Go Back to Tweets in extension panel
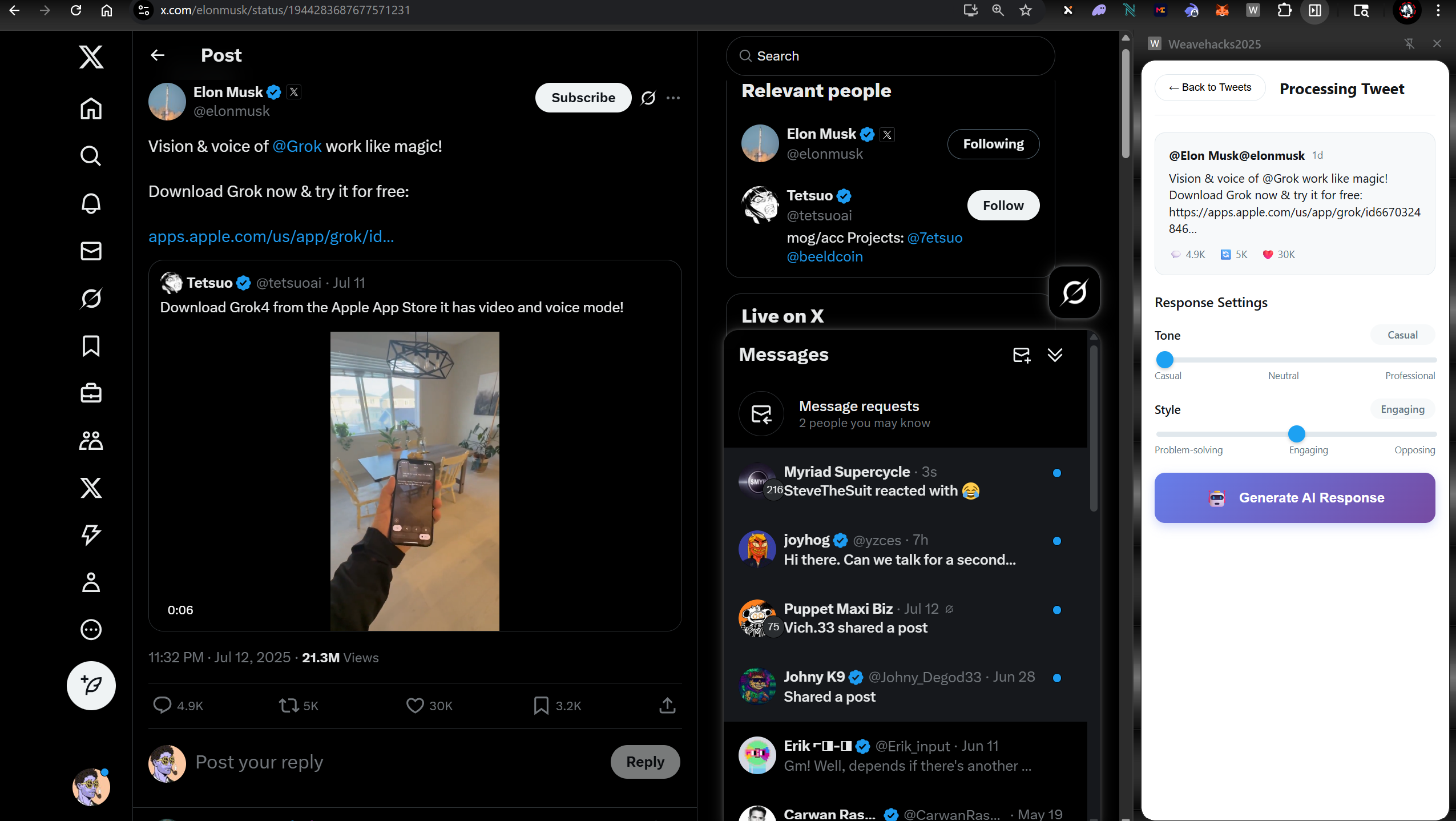This screenshot has height=821, width=1456. click(1210, 87)
